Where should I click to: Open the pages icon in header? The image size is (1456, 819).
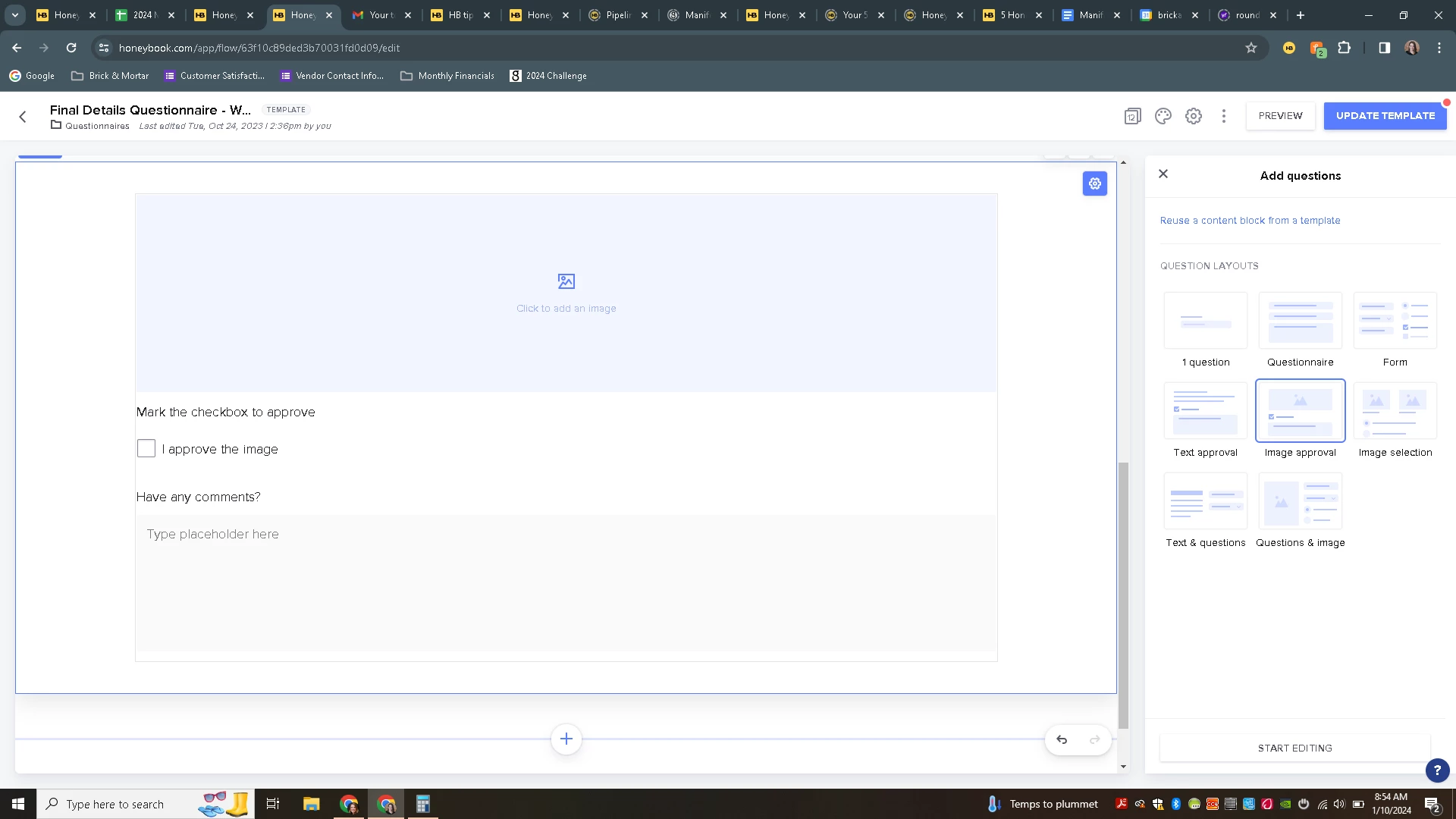pyautogui.click(x=1132, y=116)
